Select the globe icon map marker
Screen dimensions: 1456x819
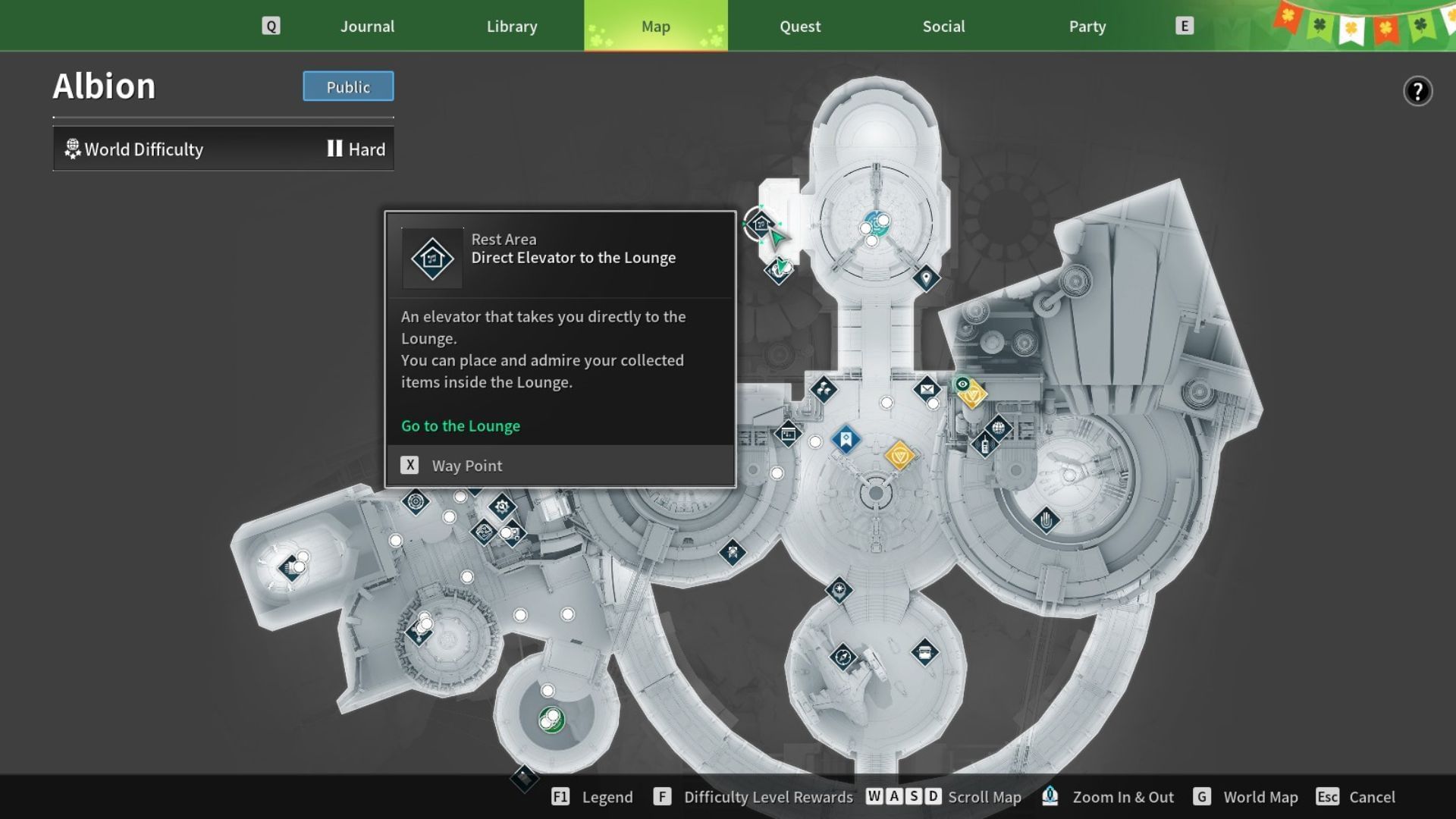[x=998, y=428]
